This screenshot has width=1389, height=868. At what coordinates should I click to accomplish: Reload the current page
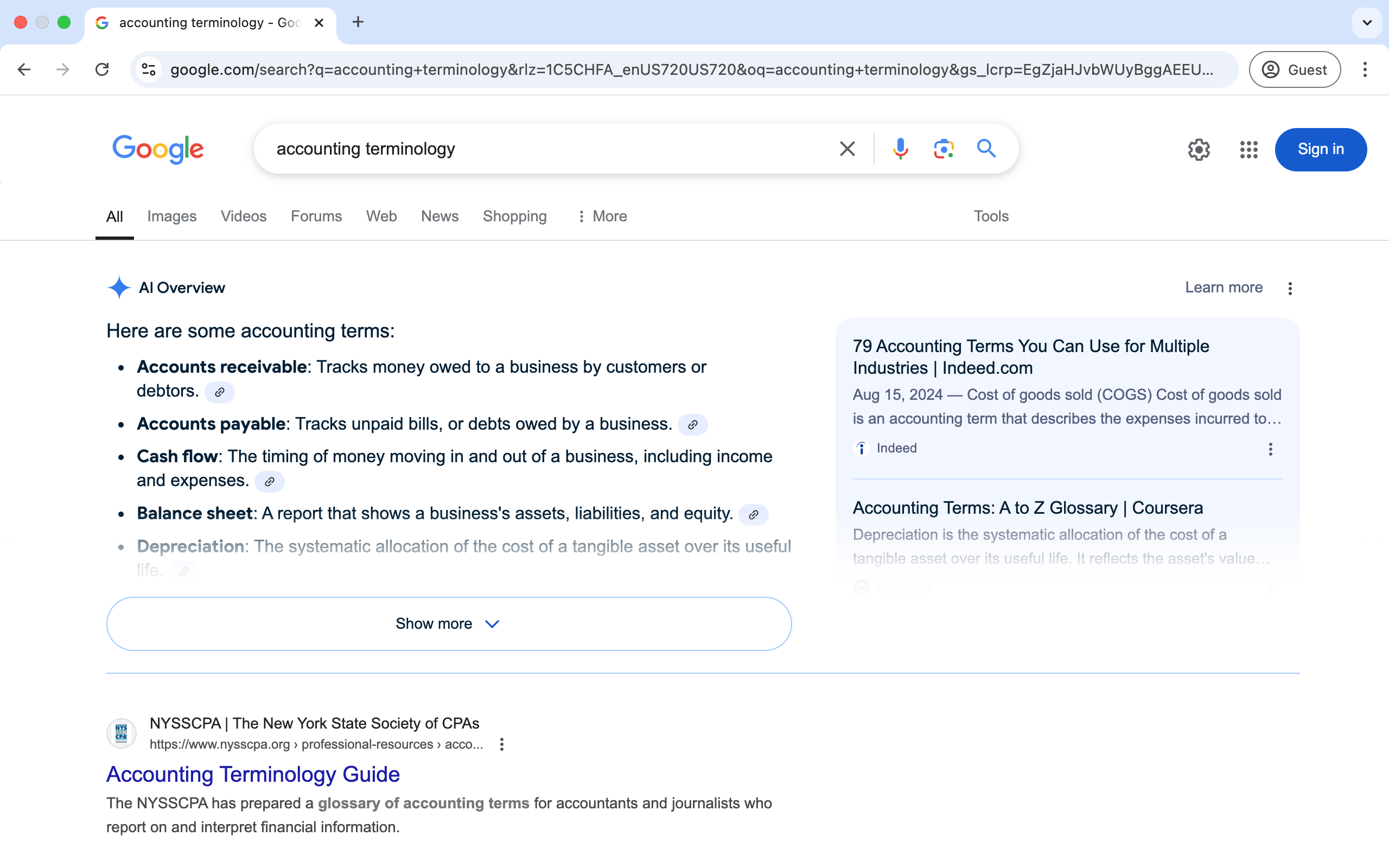(x=102, y=69)
